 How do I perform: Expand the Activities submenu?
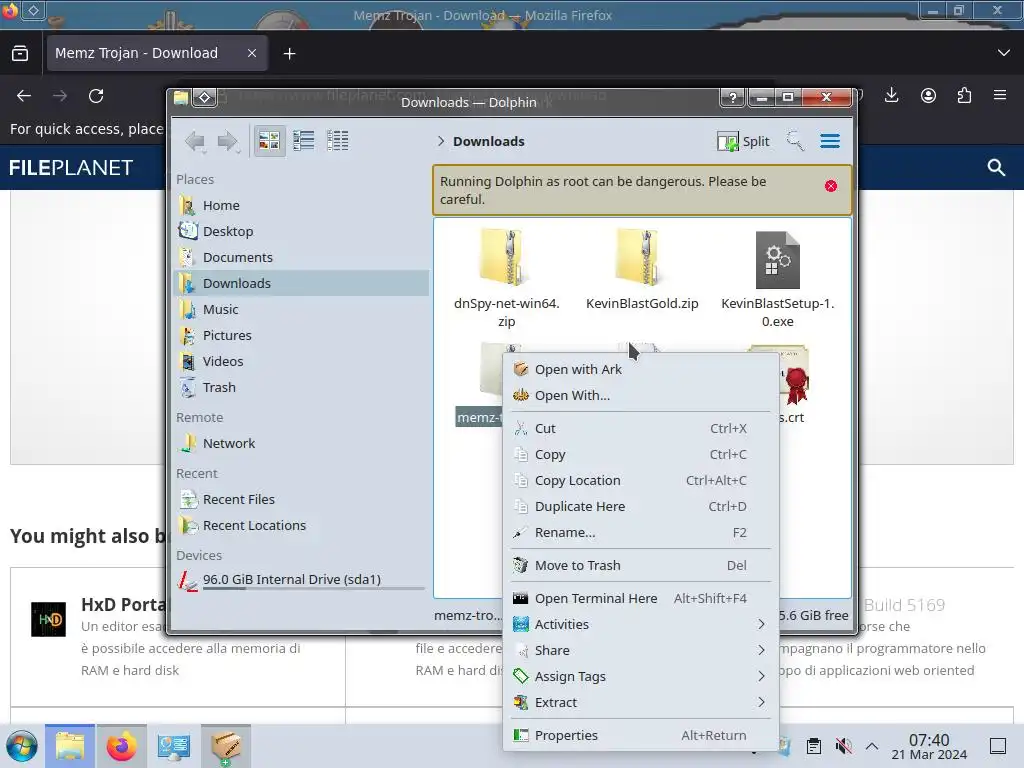tap(640, 624)
